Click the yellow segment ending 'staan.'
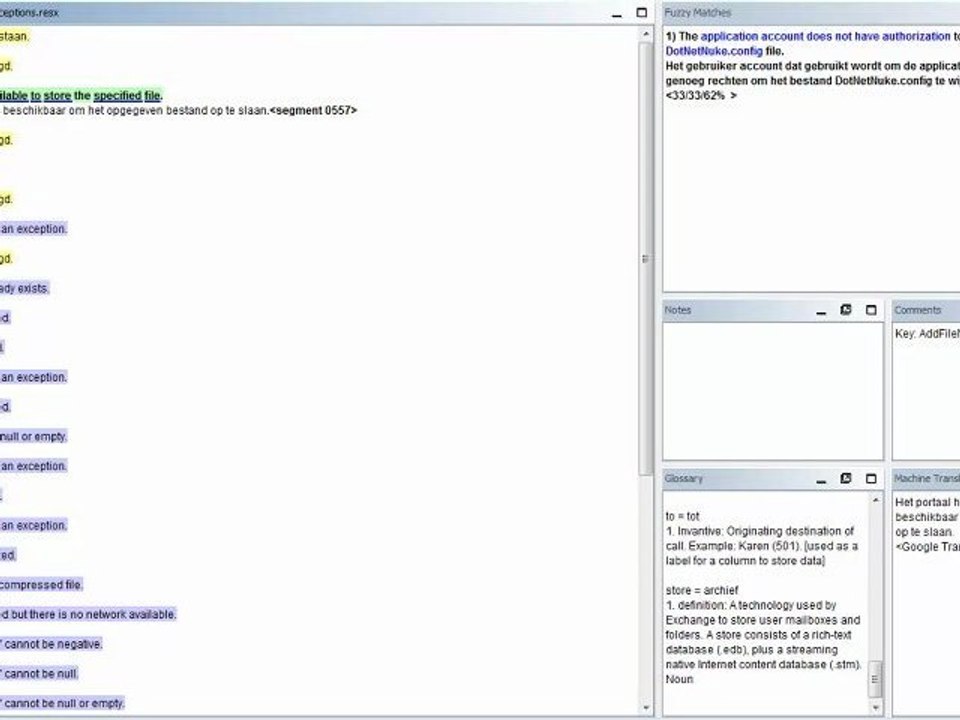 tap(14, 36)
